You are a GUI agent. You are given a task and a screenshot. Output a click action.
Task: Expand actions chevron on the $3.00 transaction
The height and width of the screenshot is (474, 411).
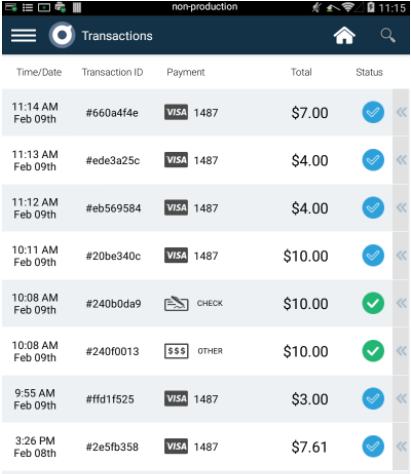tap(401, 399)
